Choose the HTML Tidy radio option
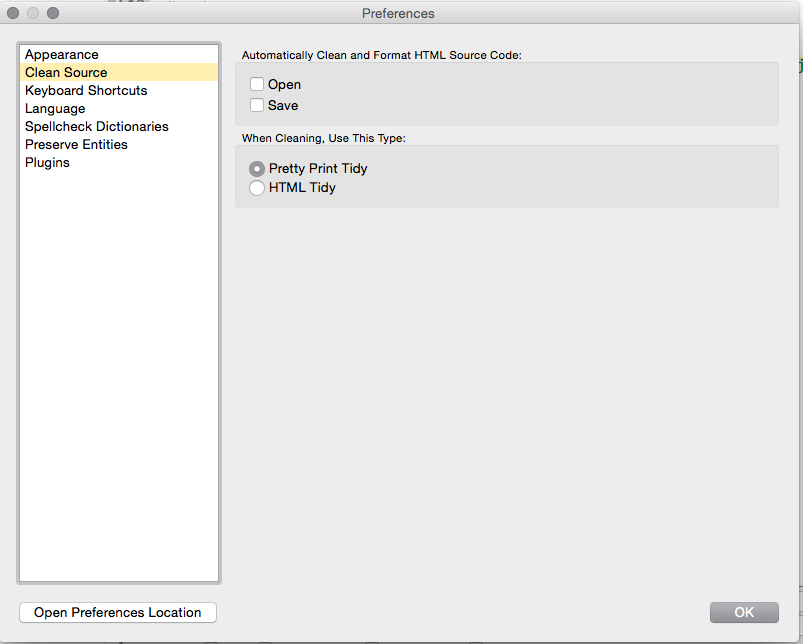This screenshot has height=644, width=803. tap(257, 187)
